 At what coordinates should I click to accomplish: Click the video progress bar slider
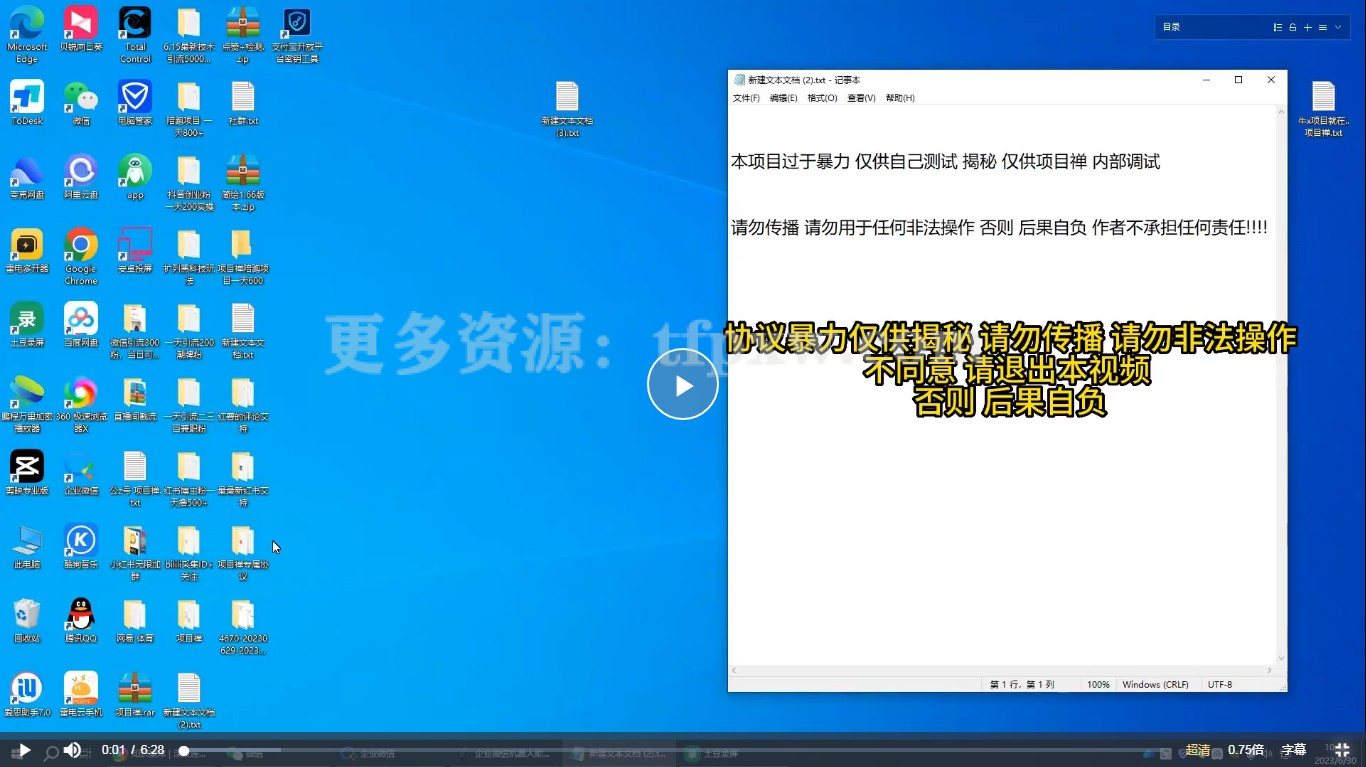(x=183, y=749)
